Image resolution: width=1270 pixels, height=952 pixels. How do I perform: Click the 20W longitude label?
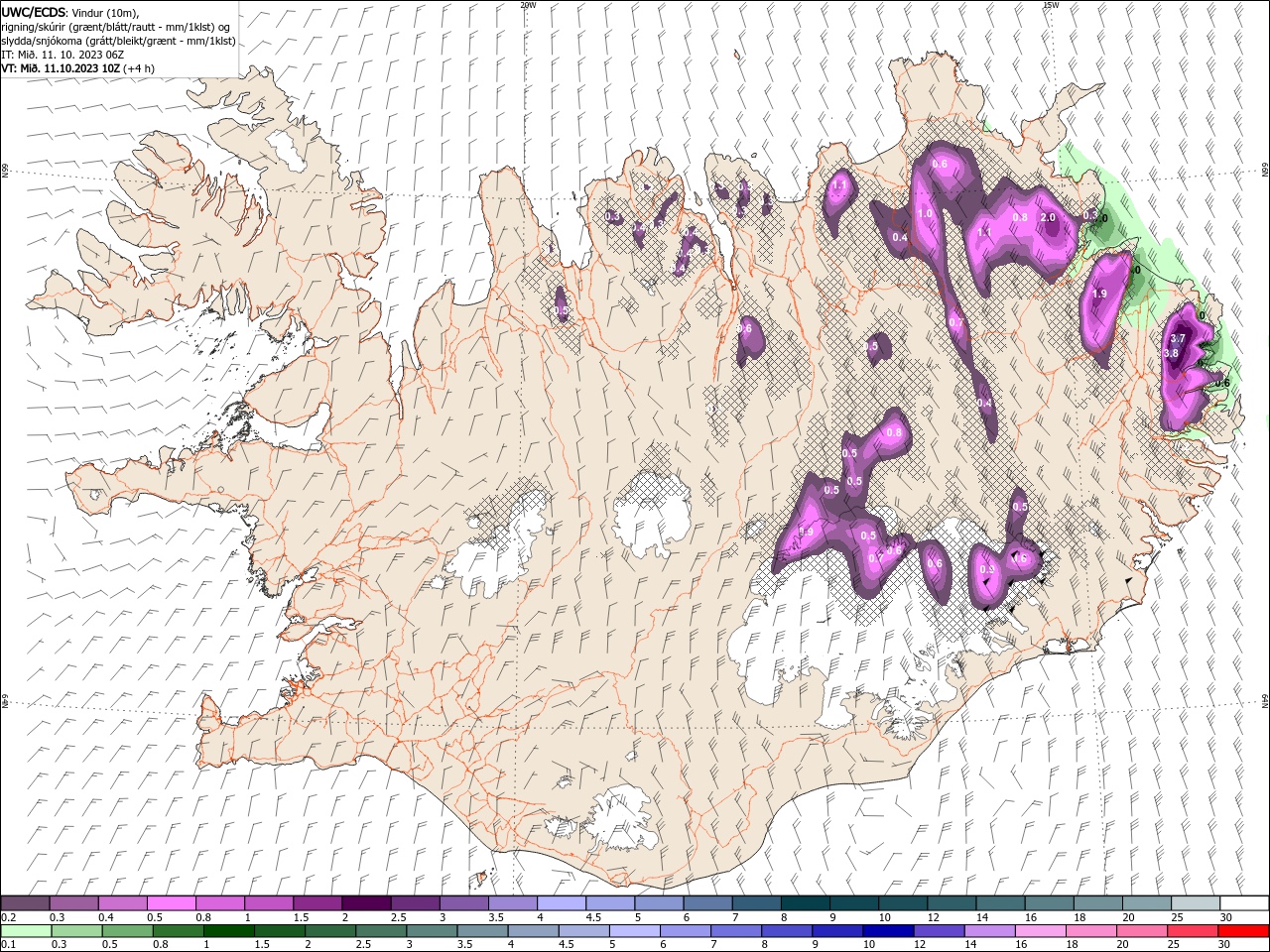pos(529,5)
